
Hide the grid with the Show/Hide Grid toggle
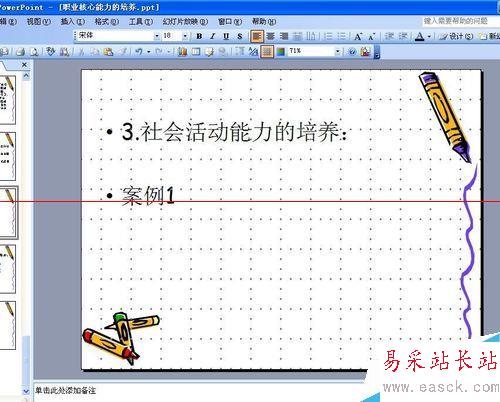point(267,52)
